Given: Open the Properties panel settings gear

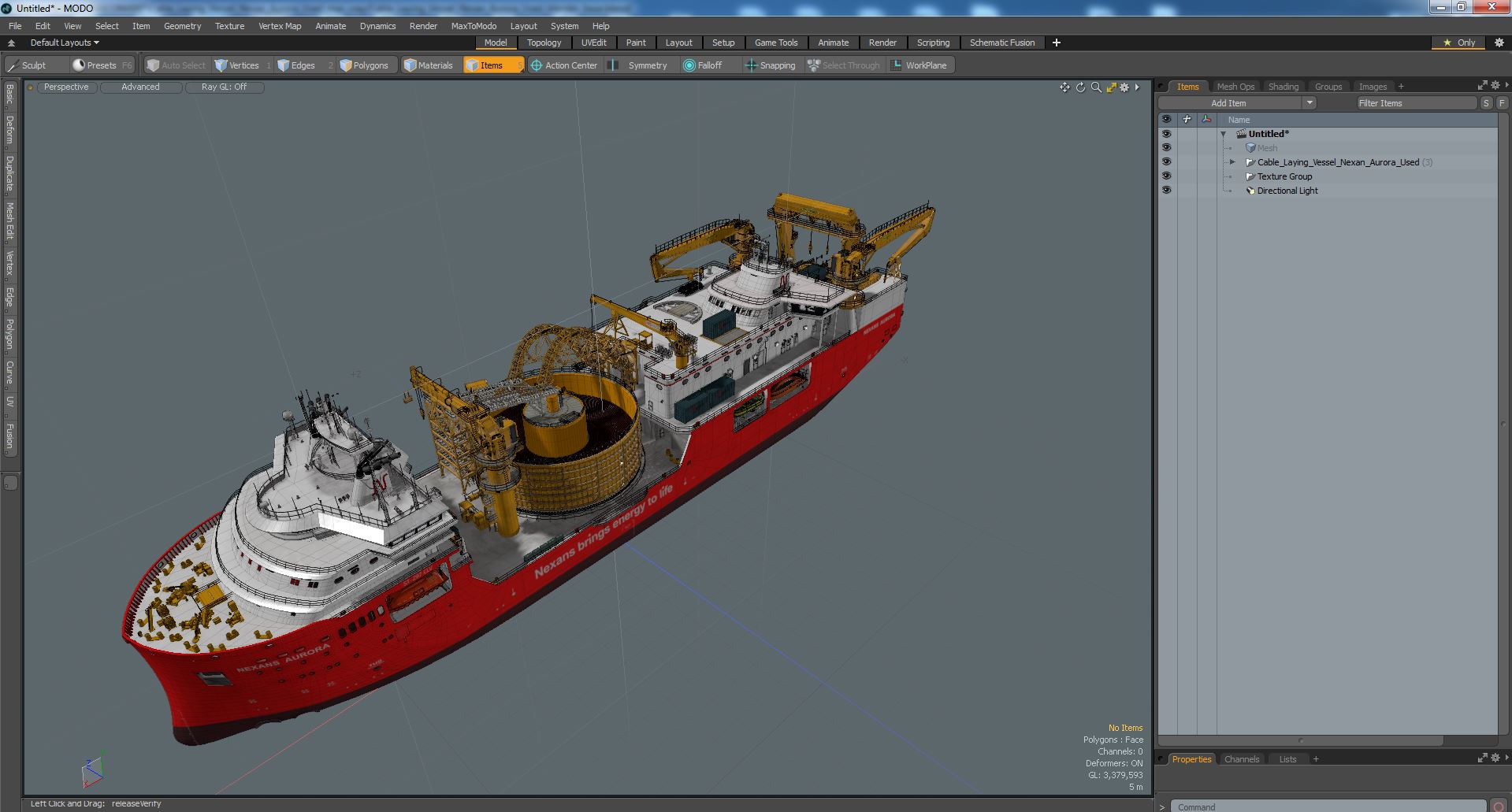Looking at the screenshot, I should coord(1495,758).
